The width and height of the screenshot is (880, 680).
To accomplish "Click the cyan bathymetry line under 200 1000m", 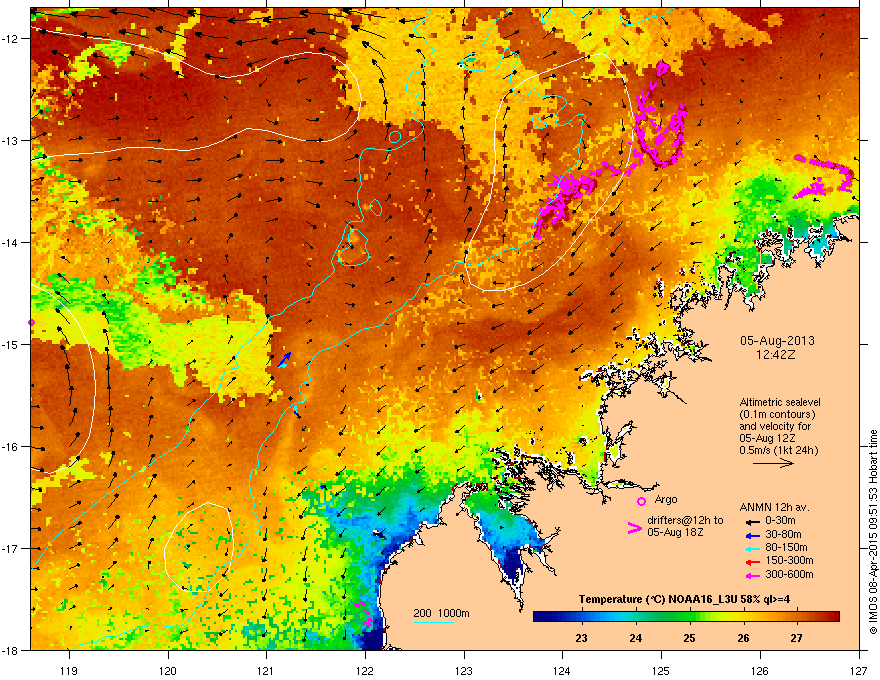I will click(x=433, y=622).
